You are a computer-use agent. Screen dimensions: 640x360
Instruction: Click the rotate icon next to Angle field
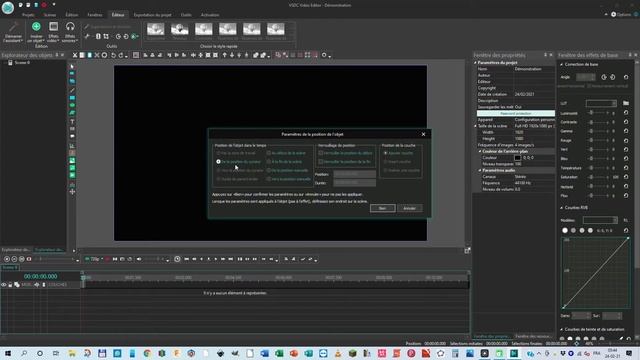click(604, 77)
